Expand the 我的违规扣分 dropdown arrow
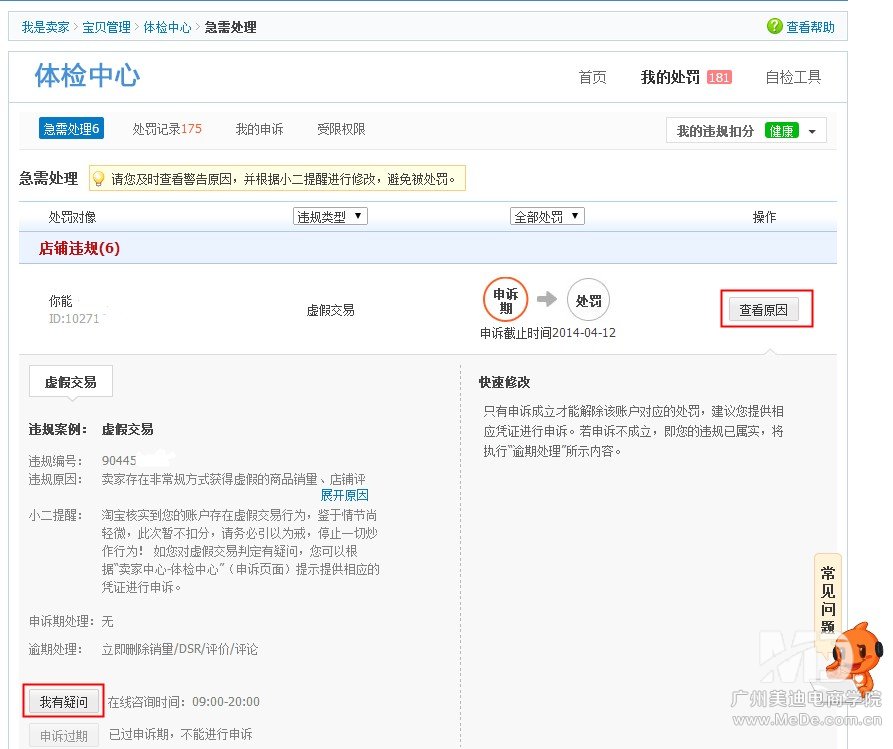 click(x=812, y=132)
